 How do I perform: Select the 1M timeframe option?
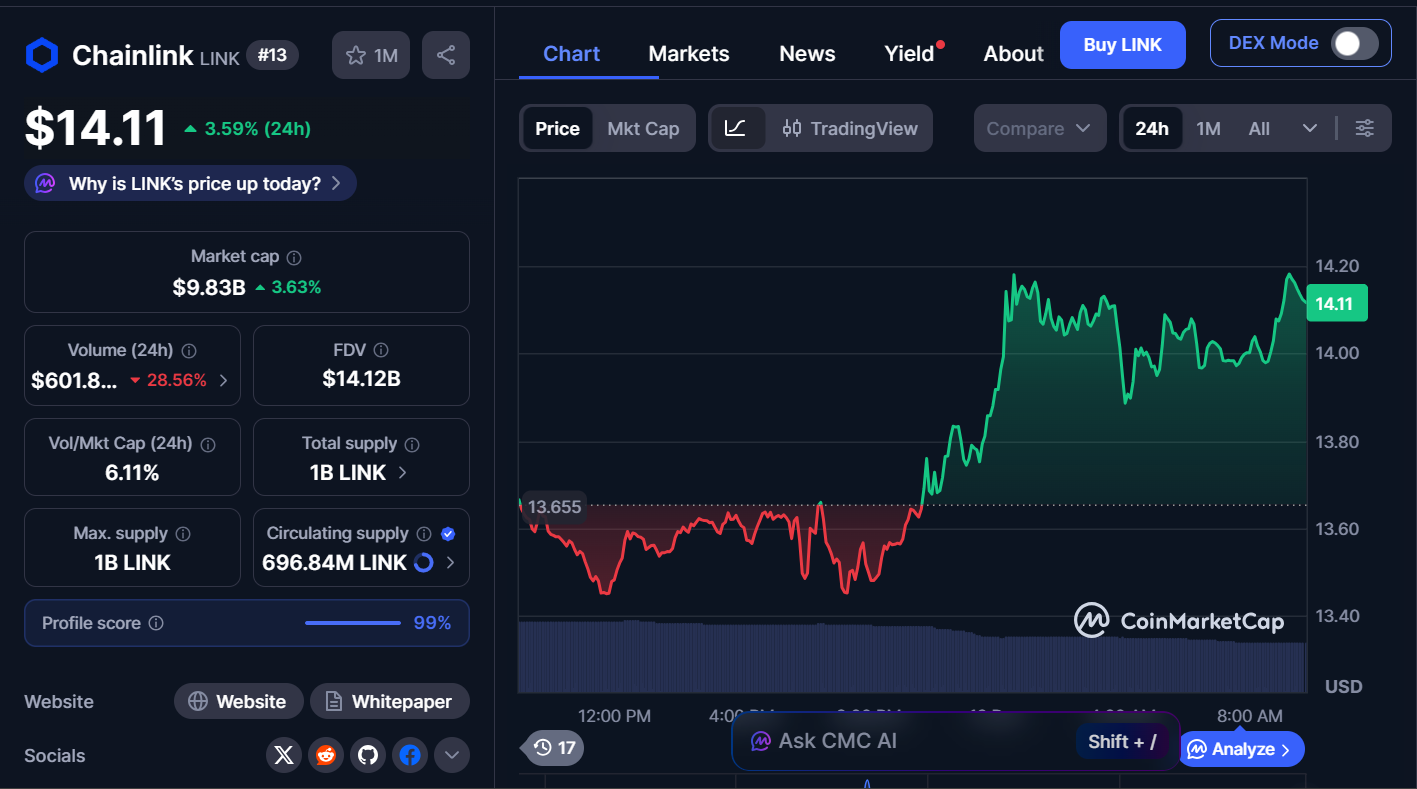pyautogui.click(x=1208, y=128)
